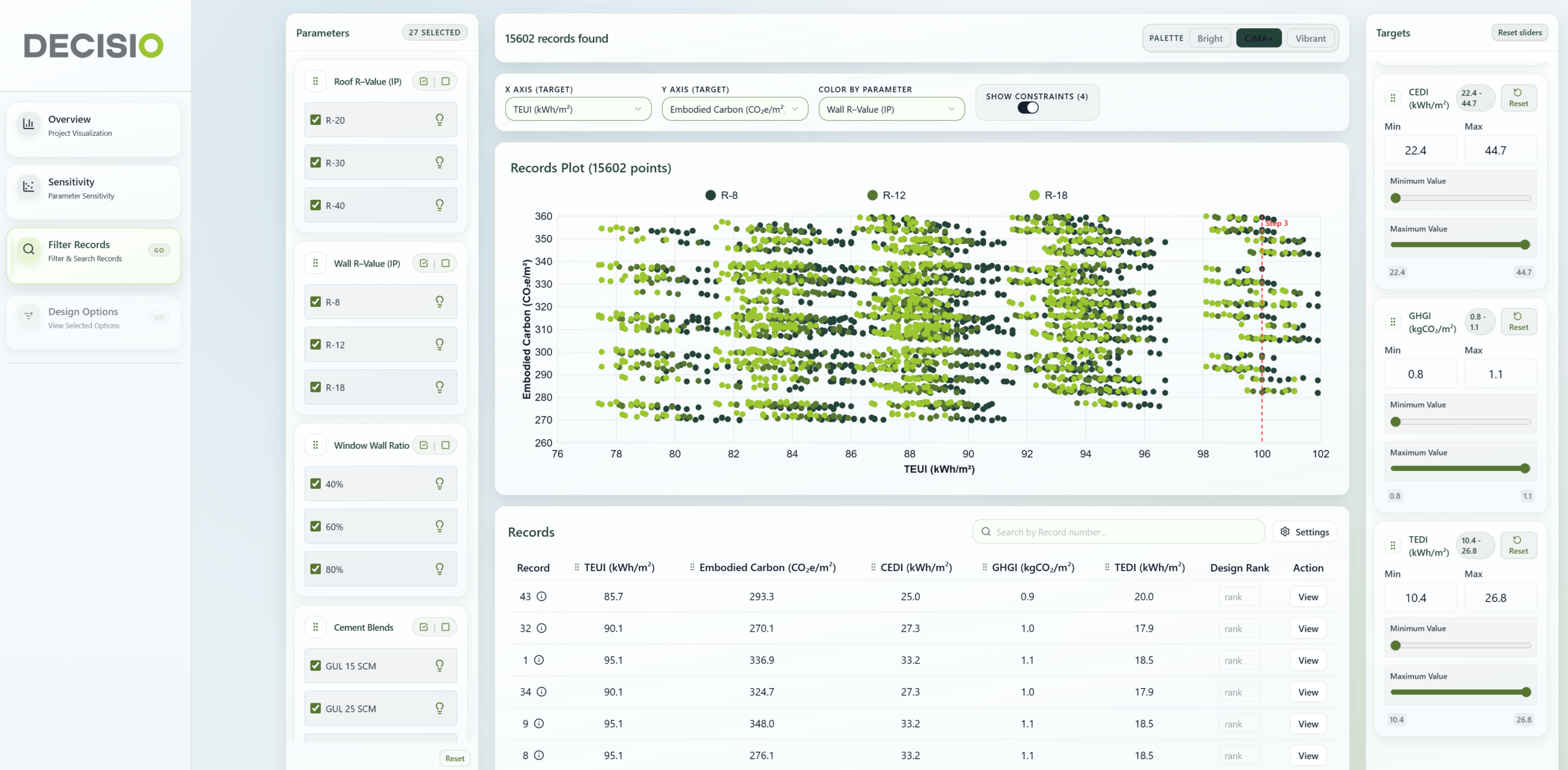Open the X Axis TEUI dropdown
This screenshot has height=770, width=1568.
(x=578, y=109)
